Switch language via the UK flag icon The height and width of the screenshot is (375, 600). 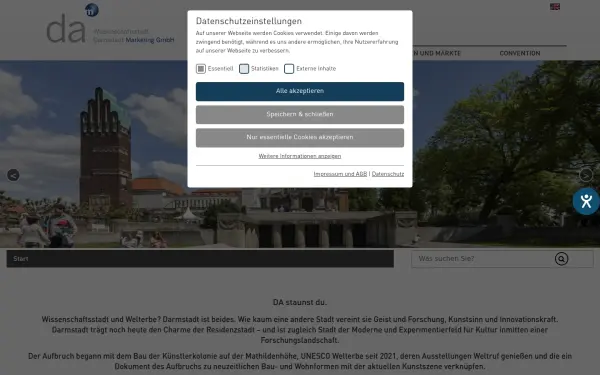[555, 7]
